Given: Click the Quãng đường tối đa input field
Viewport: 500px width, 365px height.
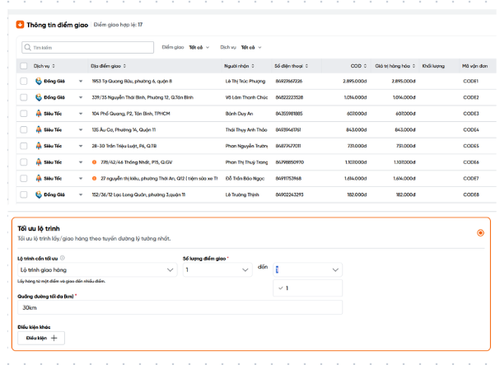Looking at the screenshot, I should [x=180, y=307].
